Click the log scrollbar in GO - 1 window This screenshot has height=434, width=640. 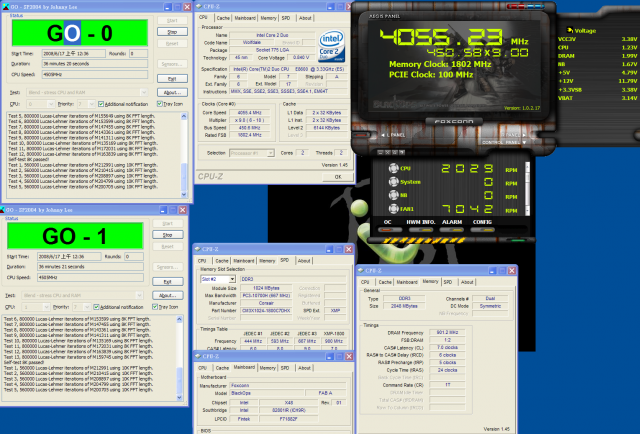click(179, 358)
